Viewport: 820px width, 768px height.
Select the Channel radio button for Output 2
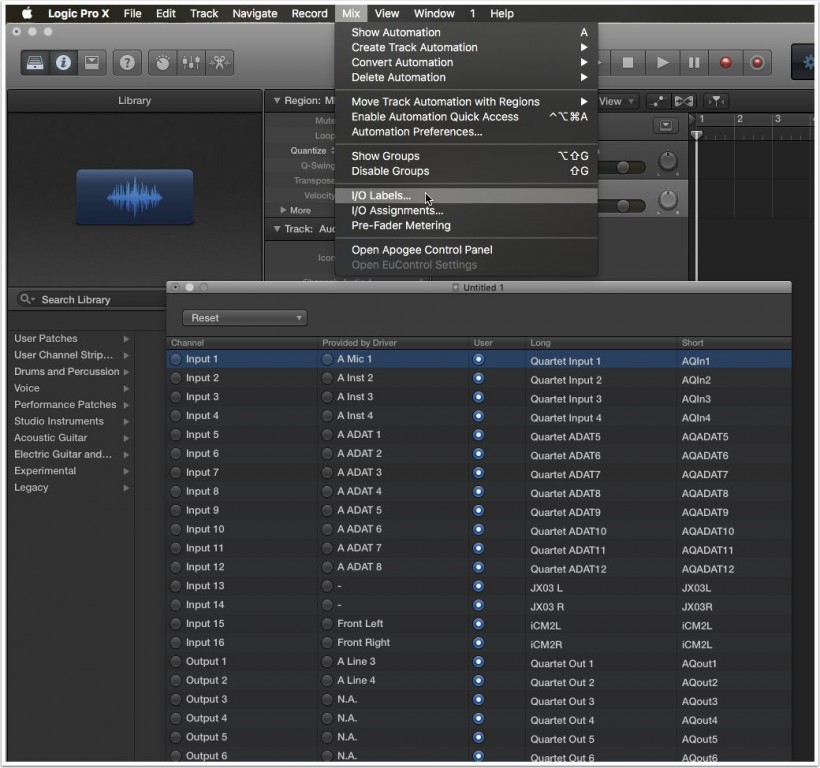[x=176, y=680]
